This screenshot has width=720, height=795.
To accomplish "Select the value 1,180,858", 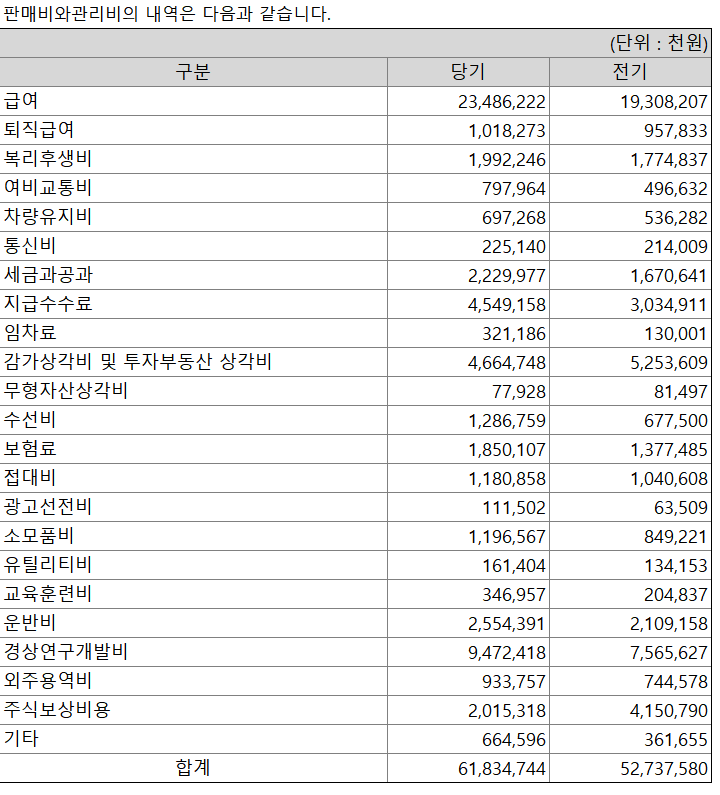I will 507,479.
